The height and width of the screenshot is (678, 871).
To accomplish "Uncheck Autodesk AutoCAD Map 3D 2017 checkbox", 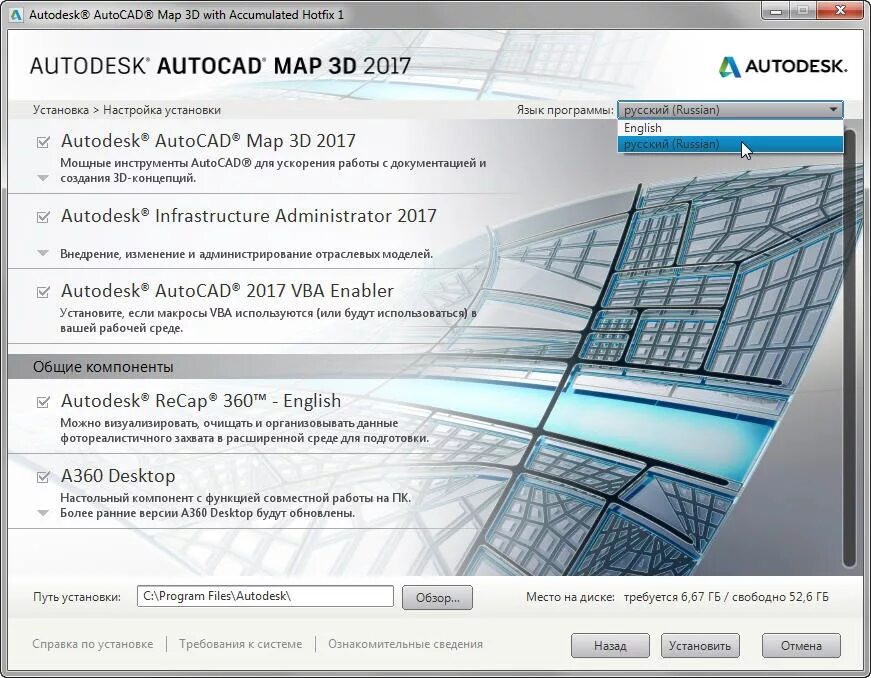I will click(x=43, y=142).
